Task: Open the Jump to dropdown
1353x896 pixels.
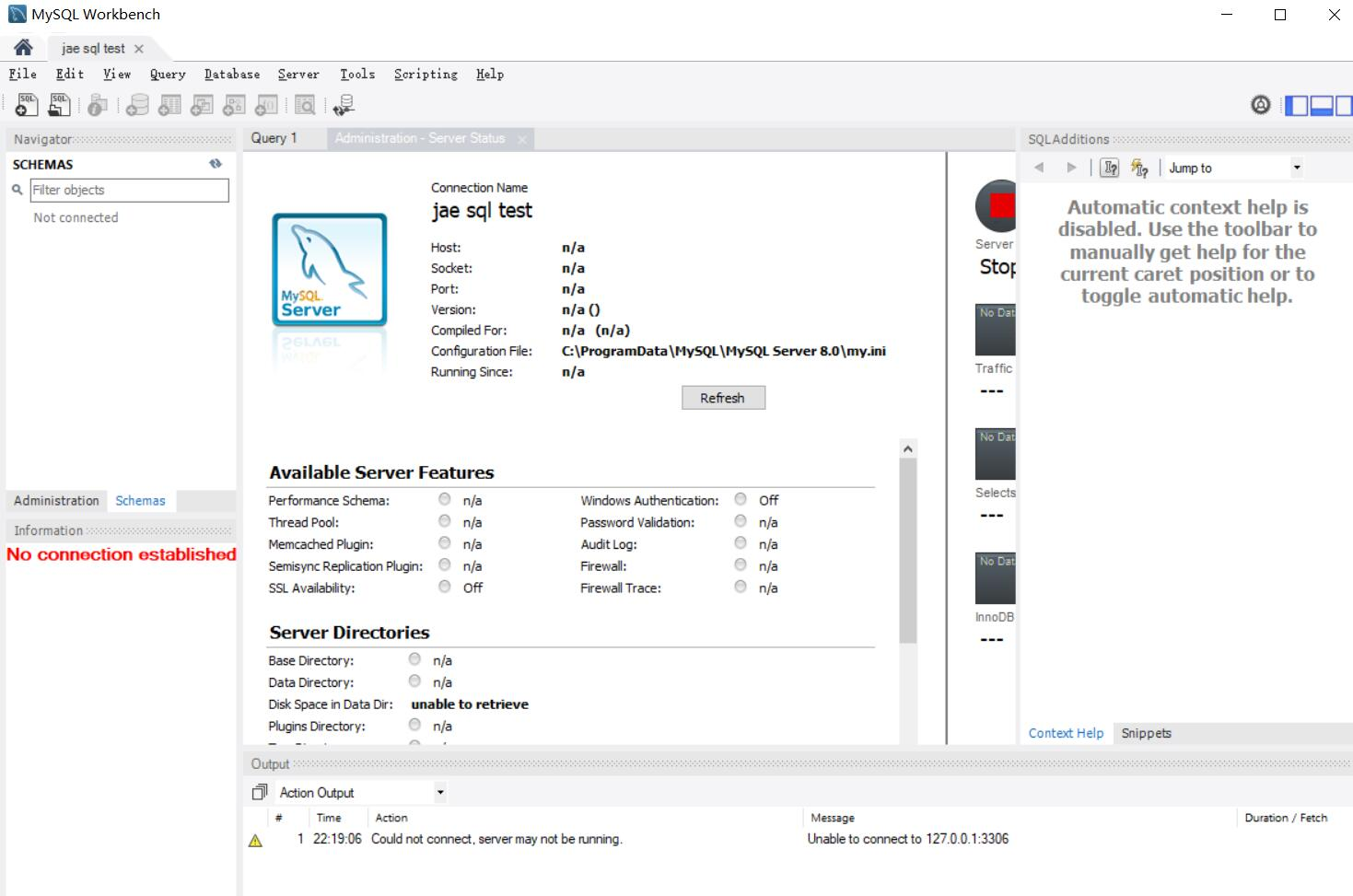Action: tap(1234, 168)
